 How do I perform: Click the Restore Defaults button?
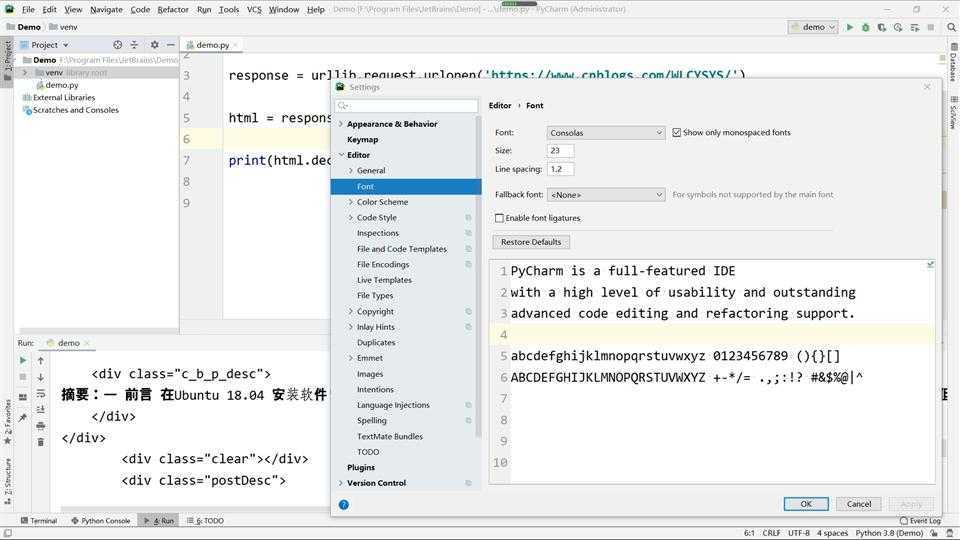531,242
